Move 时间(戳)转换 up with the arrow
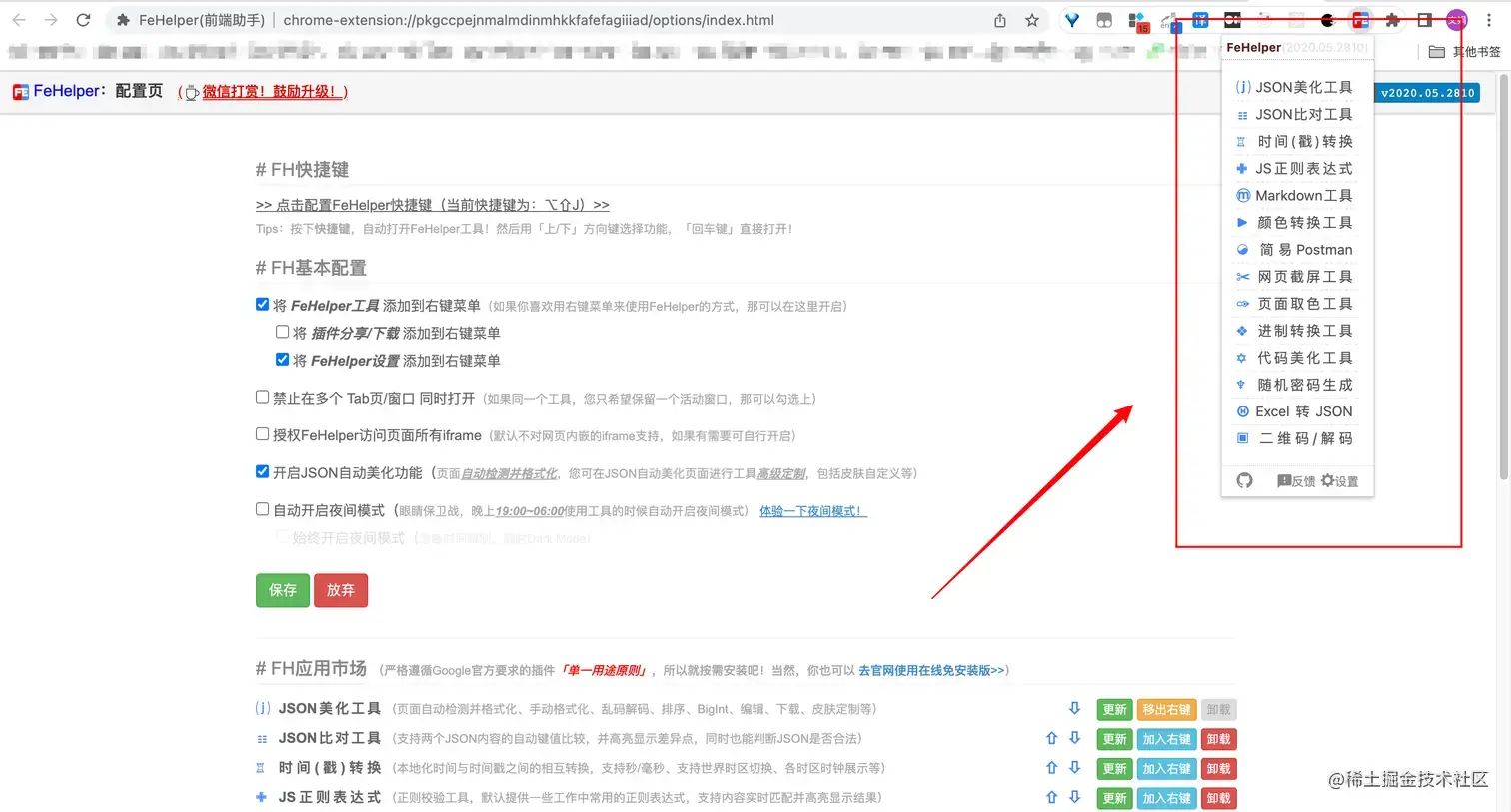 (x=1051, y=768)
